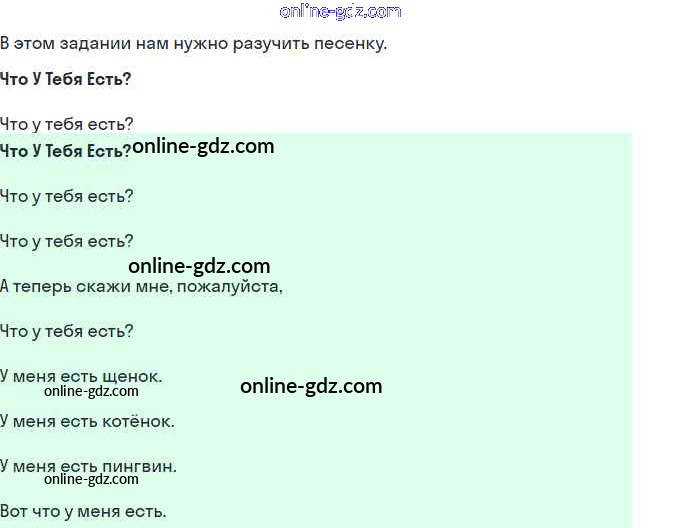
Task: Click the bold 'Что У Тебя Есть?' heading inside the green box
Action: tap(65, 151)
